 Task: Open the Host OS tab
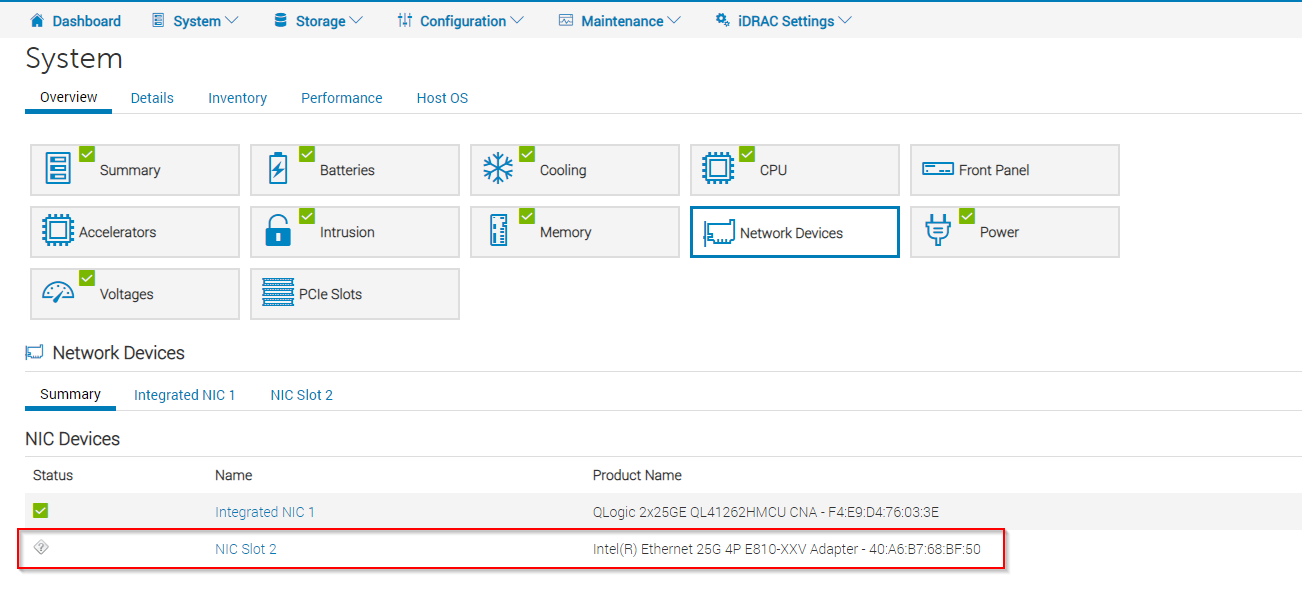(442, 97)
